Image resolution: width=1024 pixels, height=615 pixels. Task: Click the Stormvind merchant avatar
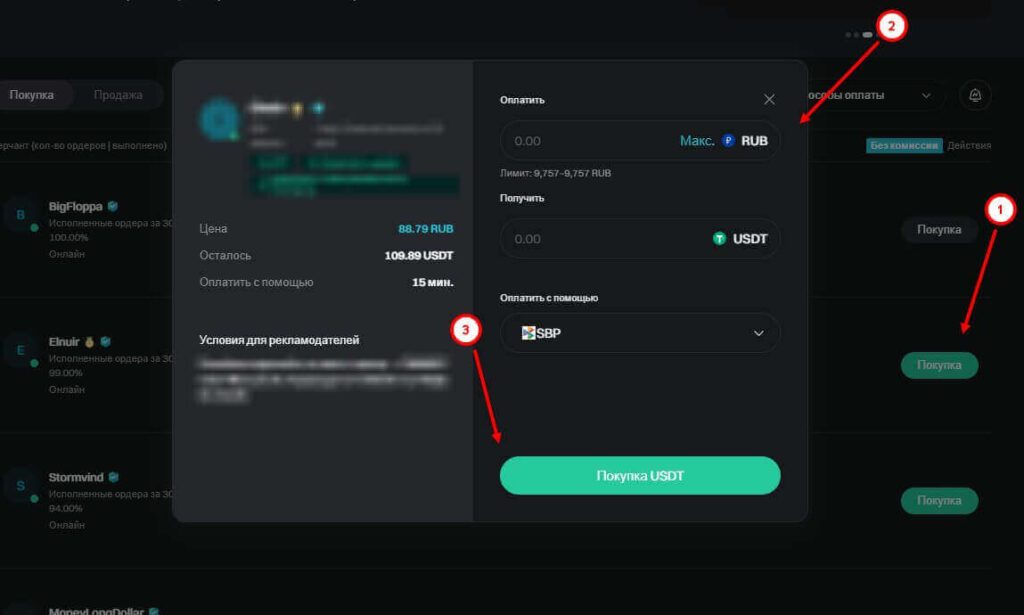click(20, 485)
